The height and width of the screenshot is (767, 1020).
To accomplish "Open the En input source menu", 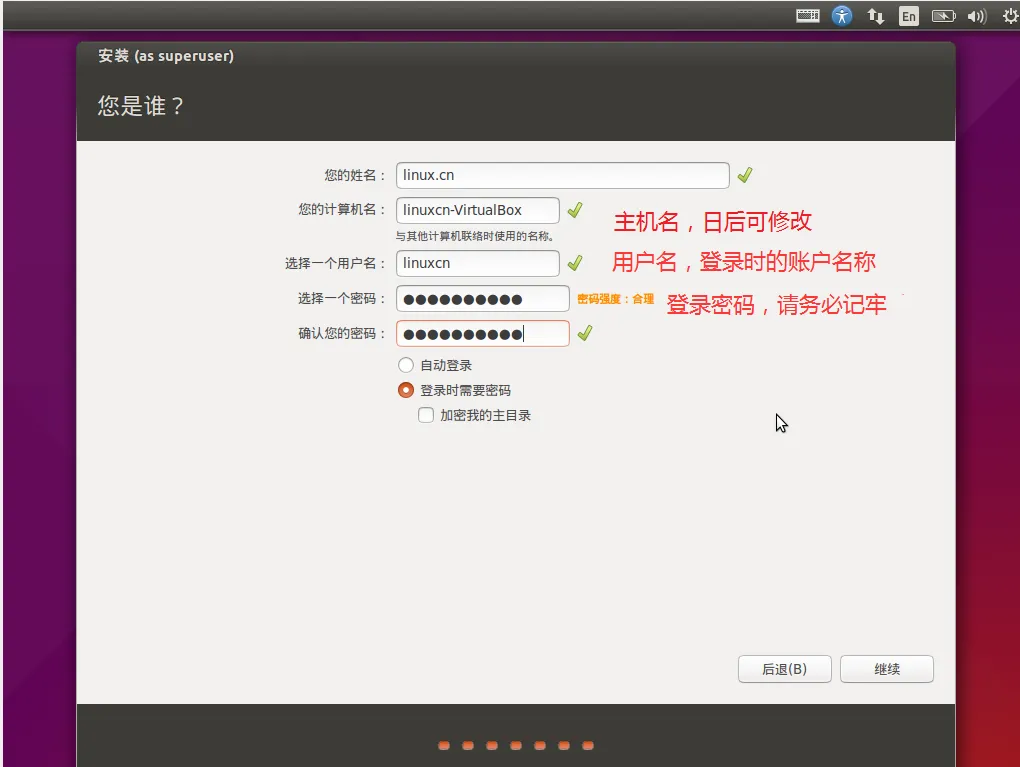I will point(909,15).
